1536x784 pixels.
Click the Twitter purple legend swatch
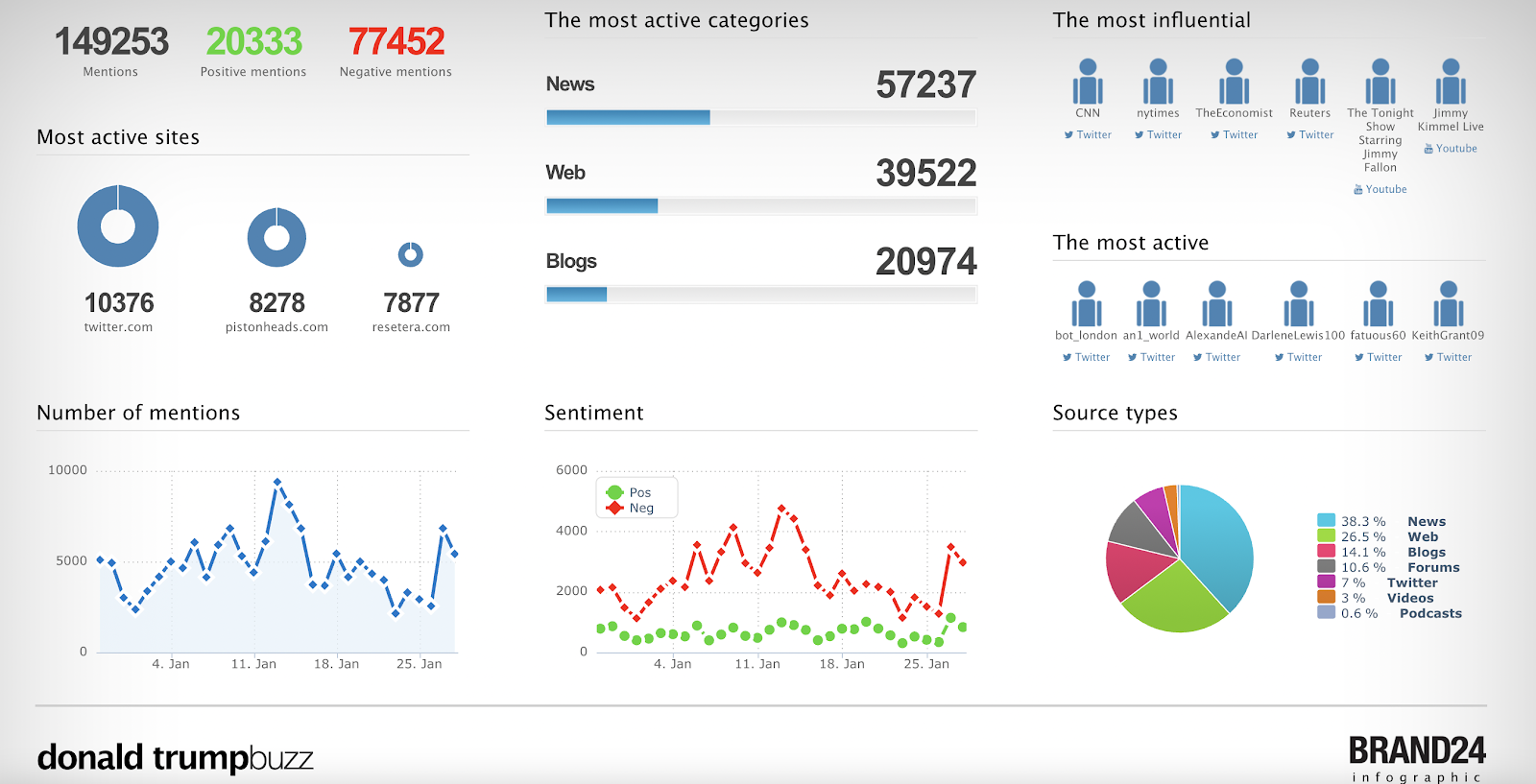1326,582
